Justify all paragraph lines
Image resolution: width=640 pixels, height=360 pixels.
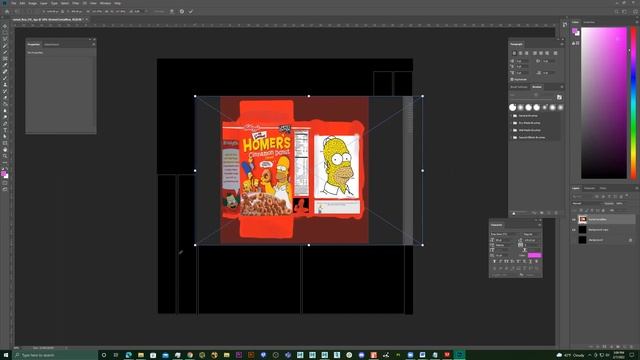(x=556, y=53)
